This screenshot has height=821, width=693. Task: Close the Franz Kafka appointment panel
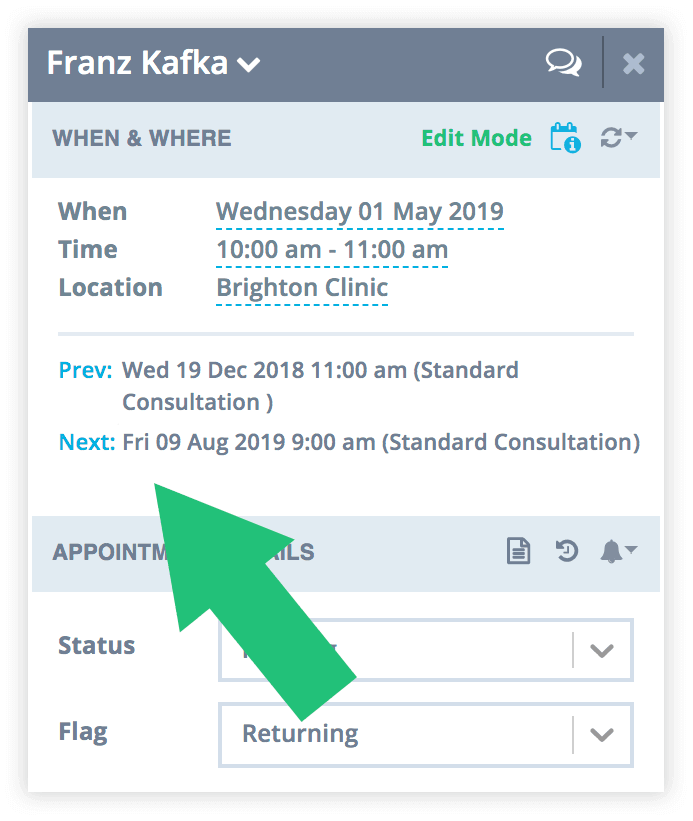coord(633,64)
